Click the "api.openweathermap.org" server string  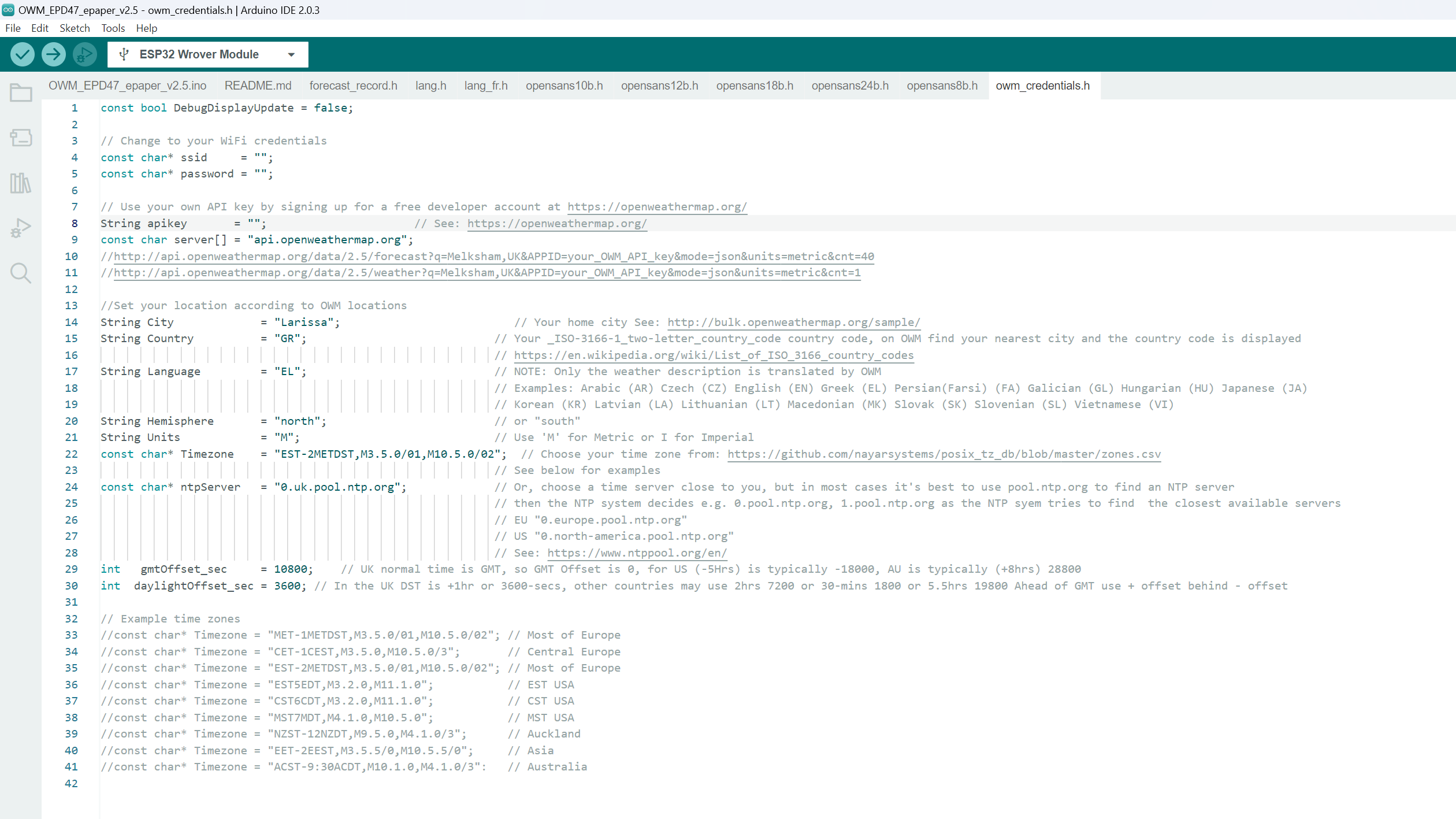pyautogui.click(x=327, y=239)
